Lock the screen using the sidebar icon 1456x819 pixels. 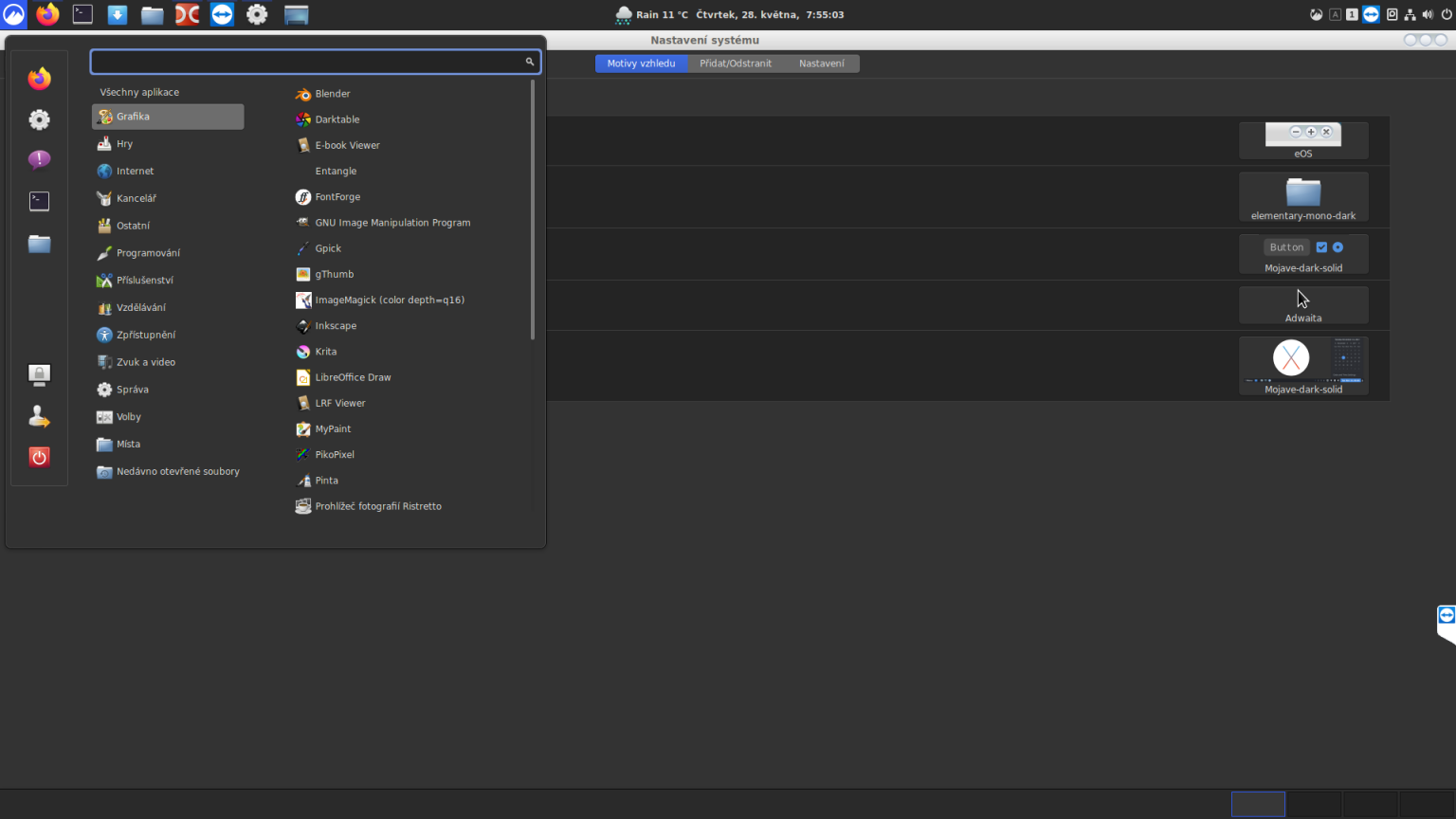(x=39, y=374)
